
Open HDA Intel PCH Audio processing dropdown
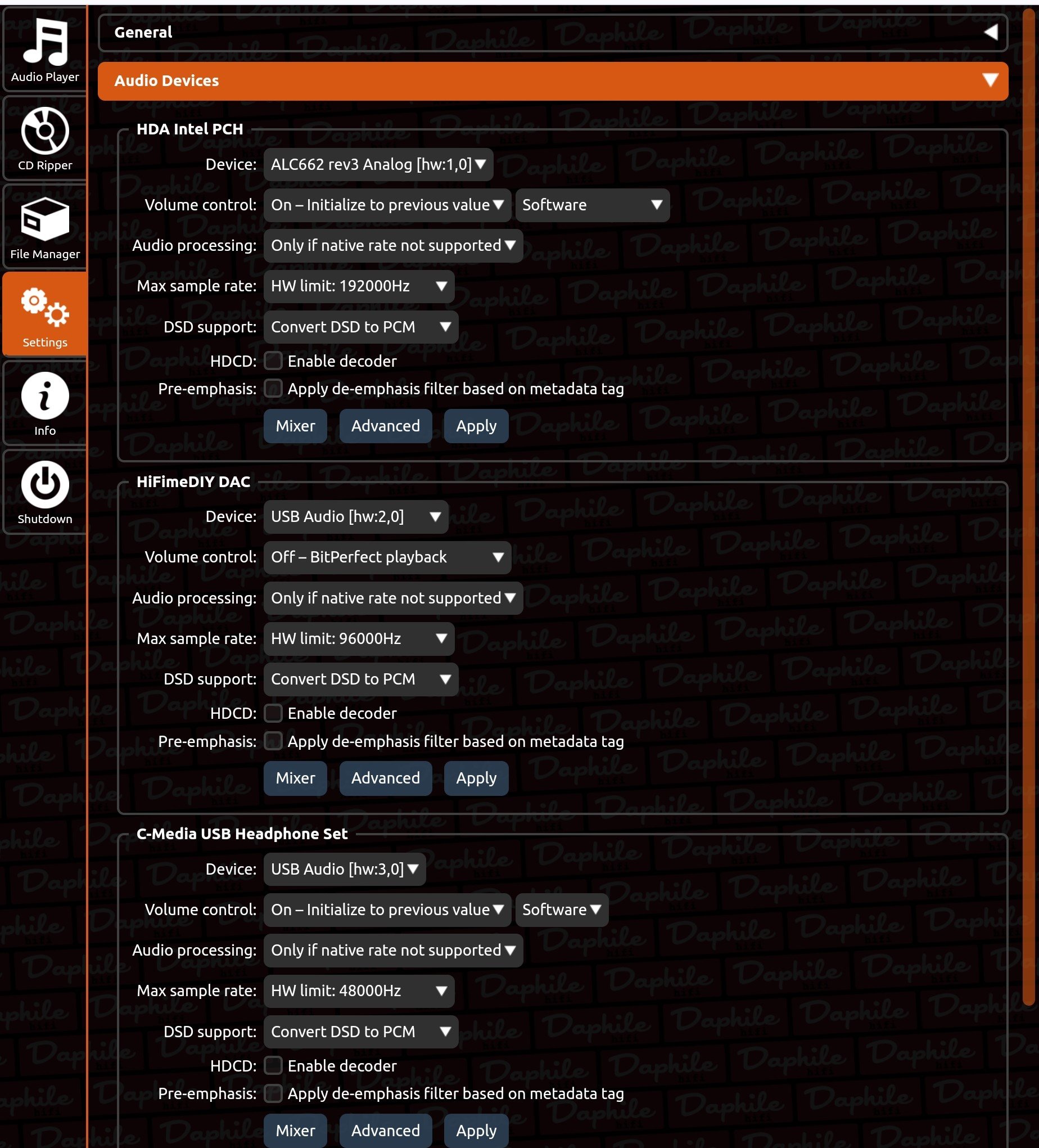393,245
